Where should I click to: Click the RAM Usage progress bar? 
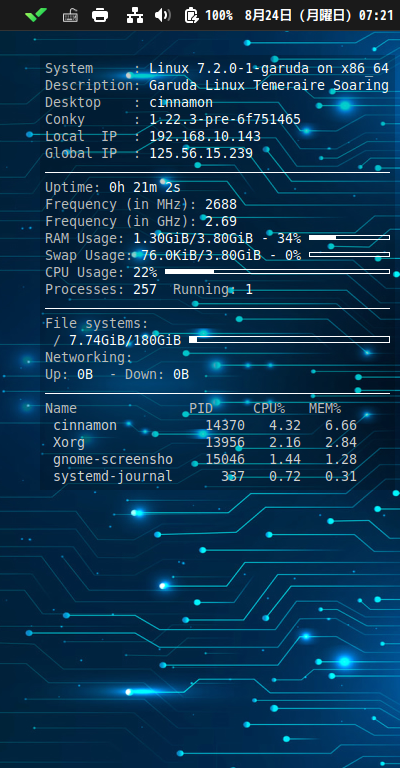pos(349,238)
